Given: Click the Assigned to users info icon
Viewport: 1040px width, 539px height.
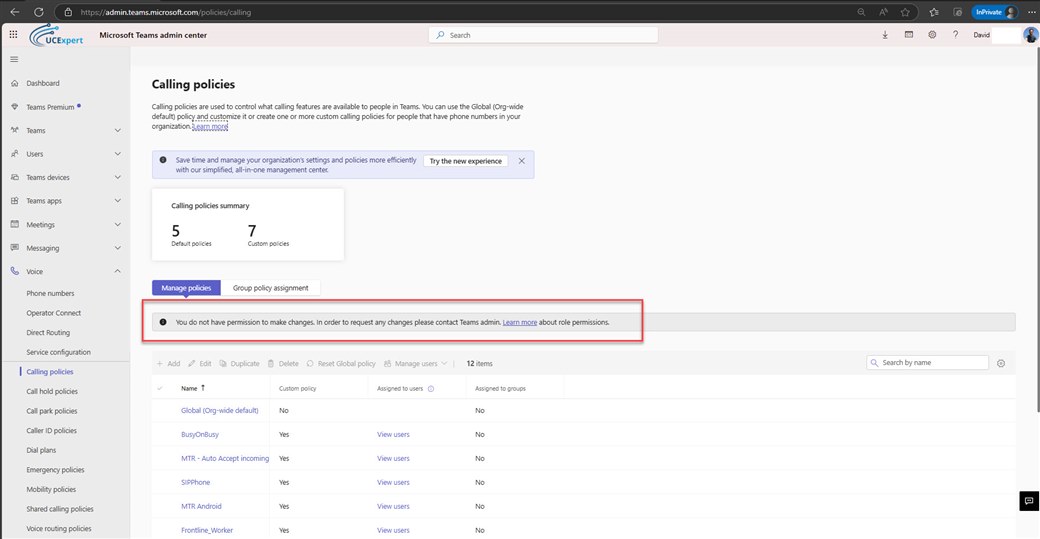Looking at the screenshot, I should (431, 389).
